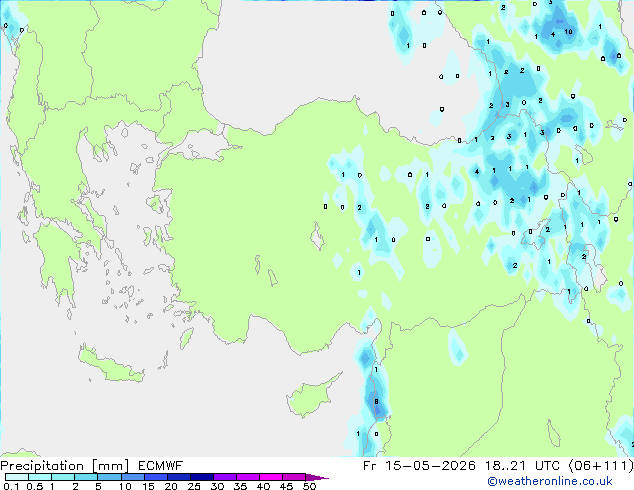Select the 1–2 mm legend color box

tap(63, 477)
